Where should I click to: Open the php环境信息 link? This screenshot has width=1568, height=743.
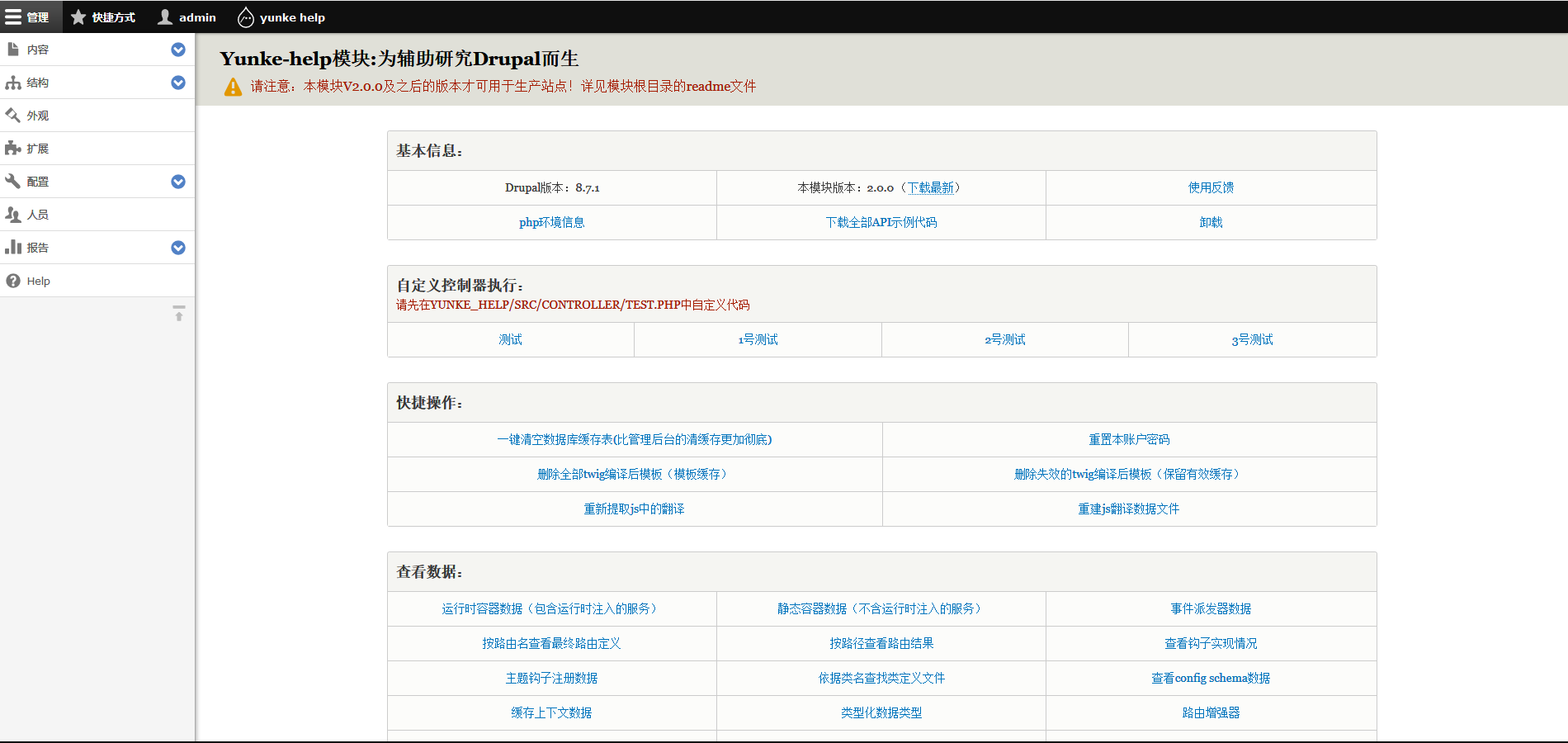pyautogui.click(x=551, y=222)
